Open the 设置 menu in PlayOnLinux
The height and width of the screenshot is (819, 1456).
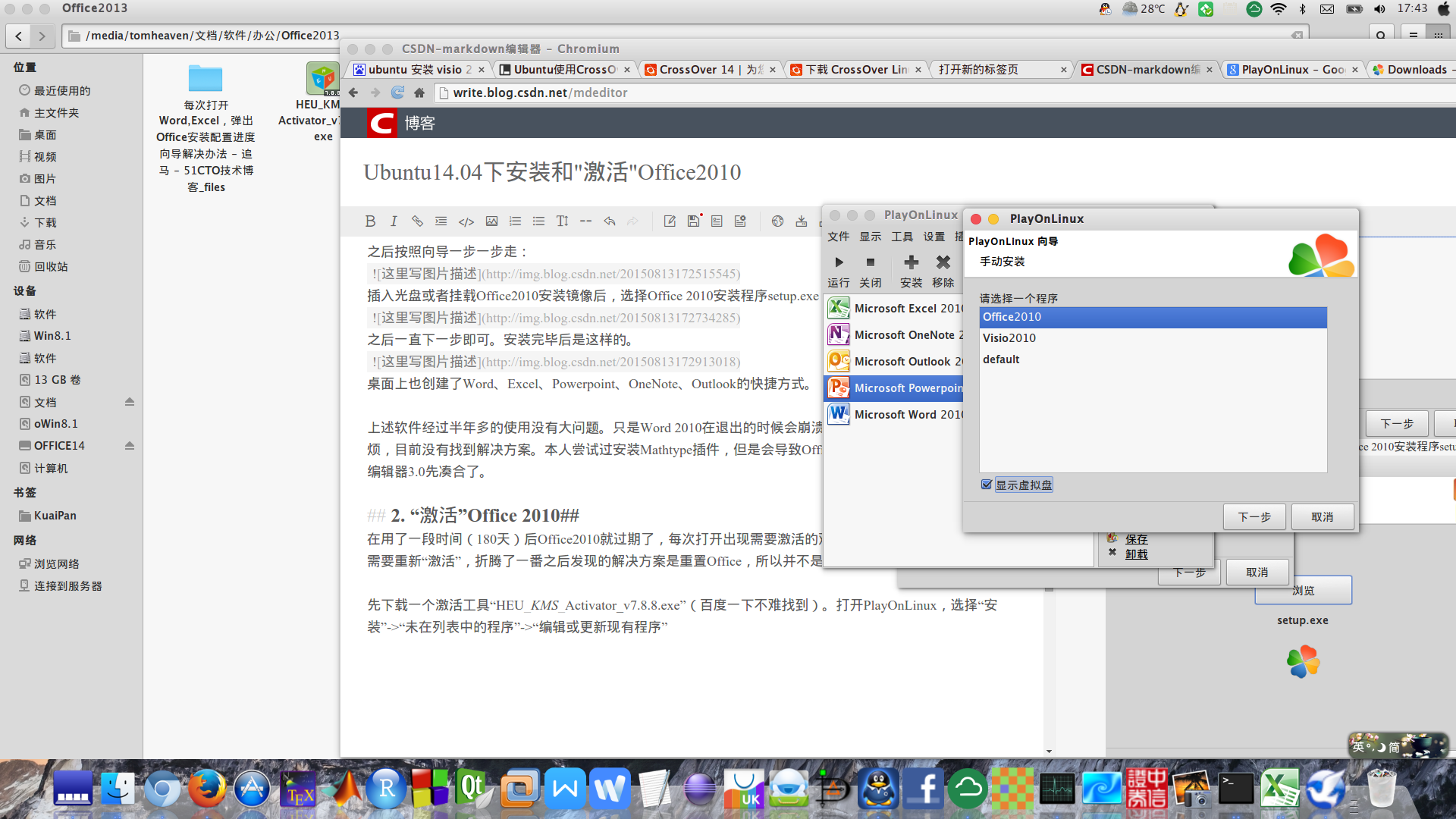pyautogui.click(x=930, y=237)
